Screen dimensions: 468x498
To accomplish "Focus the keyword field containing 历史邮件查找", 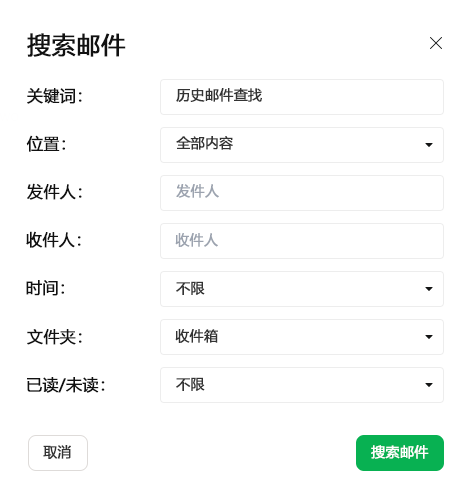I will 302,97.
